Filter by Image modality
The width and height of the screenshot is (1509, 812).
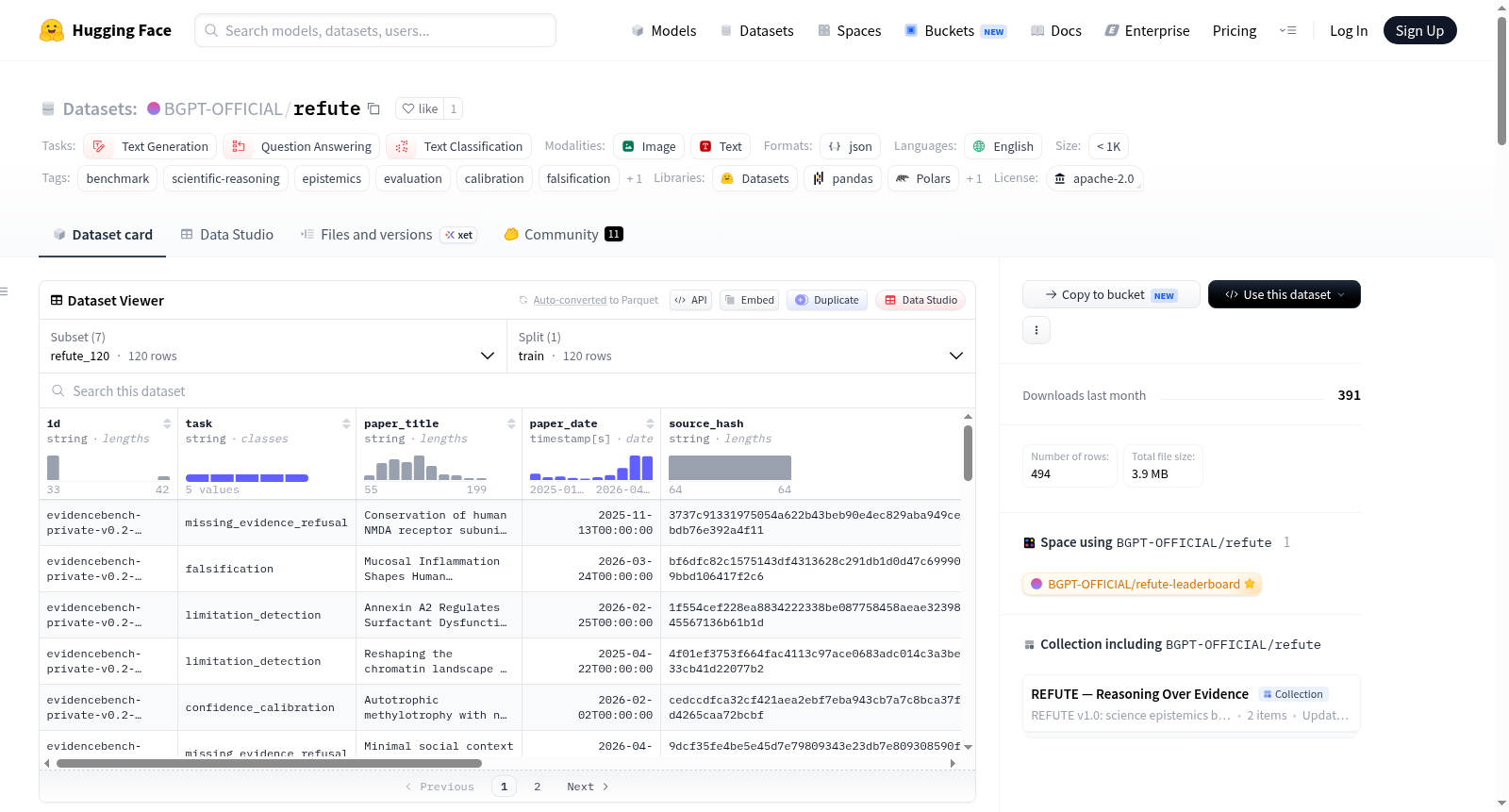[649, 146]
